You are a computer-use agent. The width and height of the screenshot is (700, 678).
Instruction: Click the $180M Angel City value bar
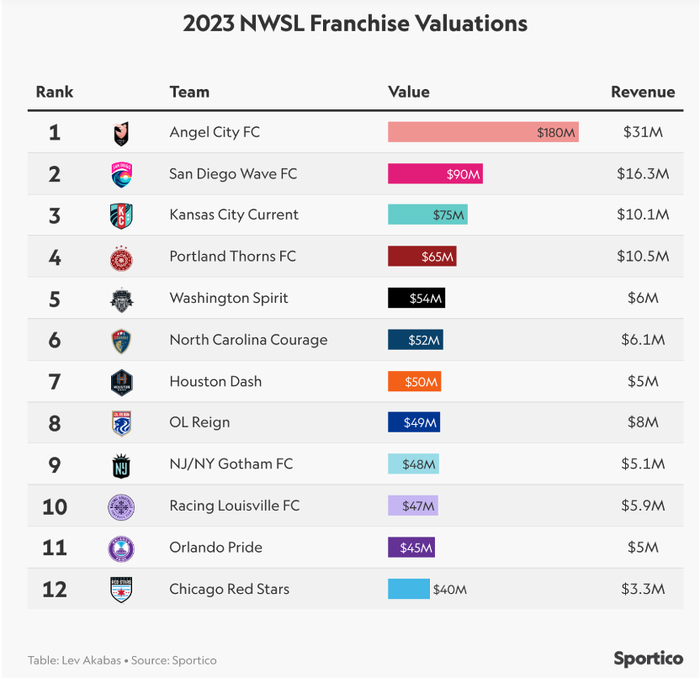[483, 132]
